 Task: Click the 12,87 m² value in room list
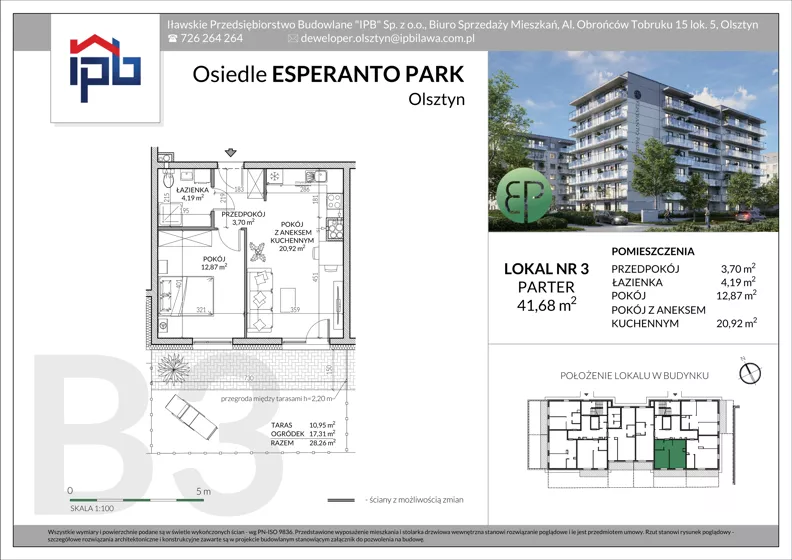736,295
